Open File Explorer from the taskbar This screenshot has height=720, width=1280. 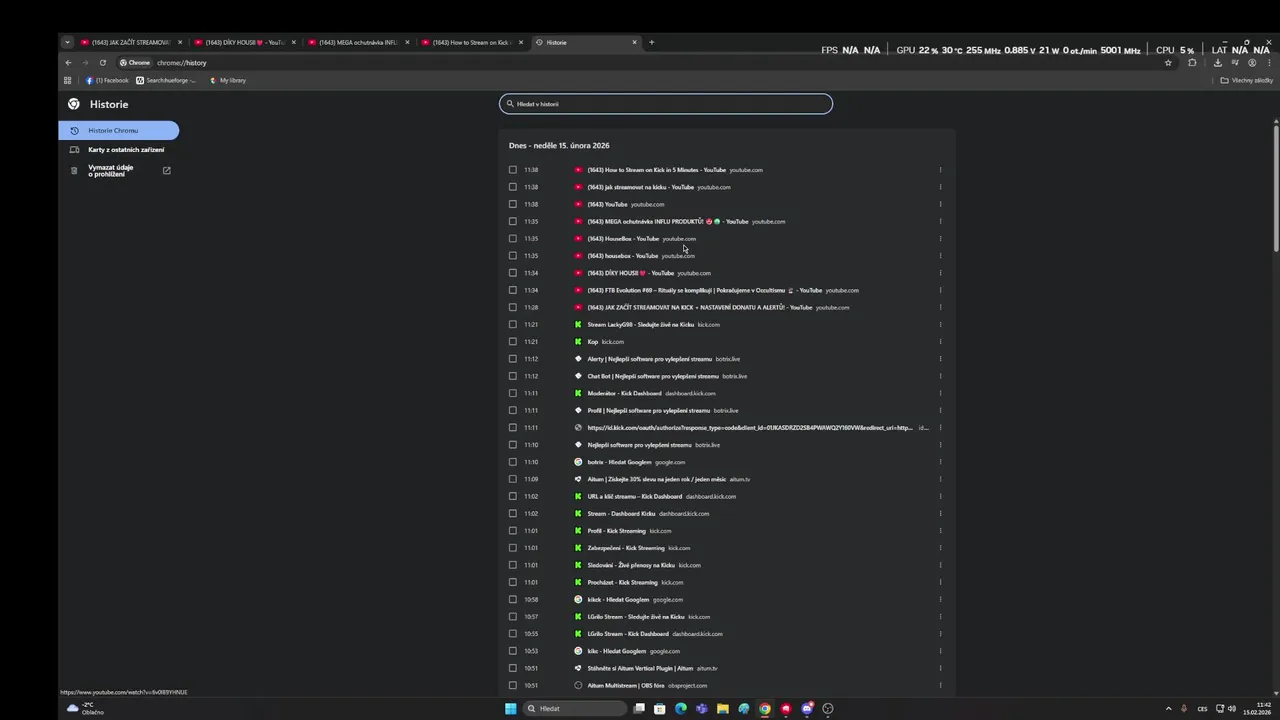click(x=723, y=708)
